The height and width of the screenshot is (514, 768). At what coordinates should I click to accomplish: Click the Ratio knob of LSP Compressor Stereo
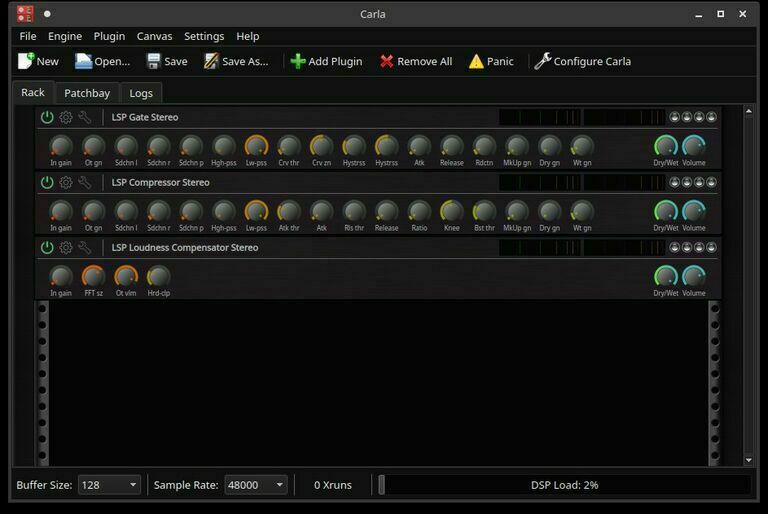[419, 211]
